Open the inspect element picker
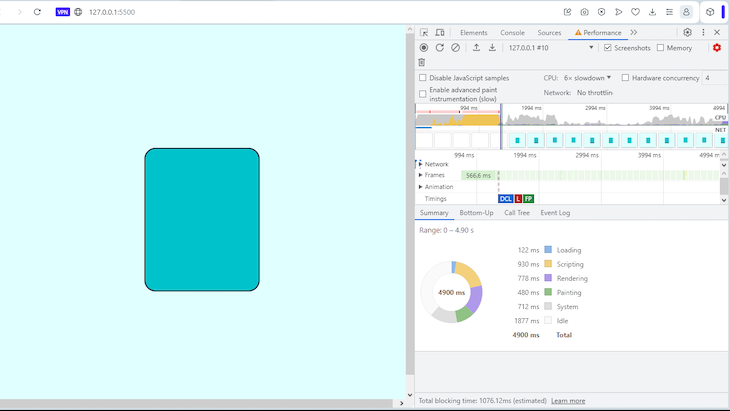Screen dimensions: 730x411 [424, 32]
